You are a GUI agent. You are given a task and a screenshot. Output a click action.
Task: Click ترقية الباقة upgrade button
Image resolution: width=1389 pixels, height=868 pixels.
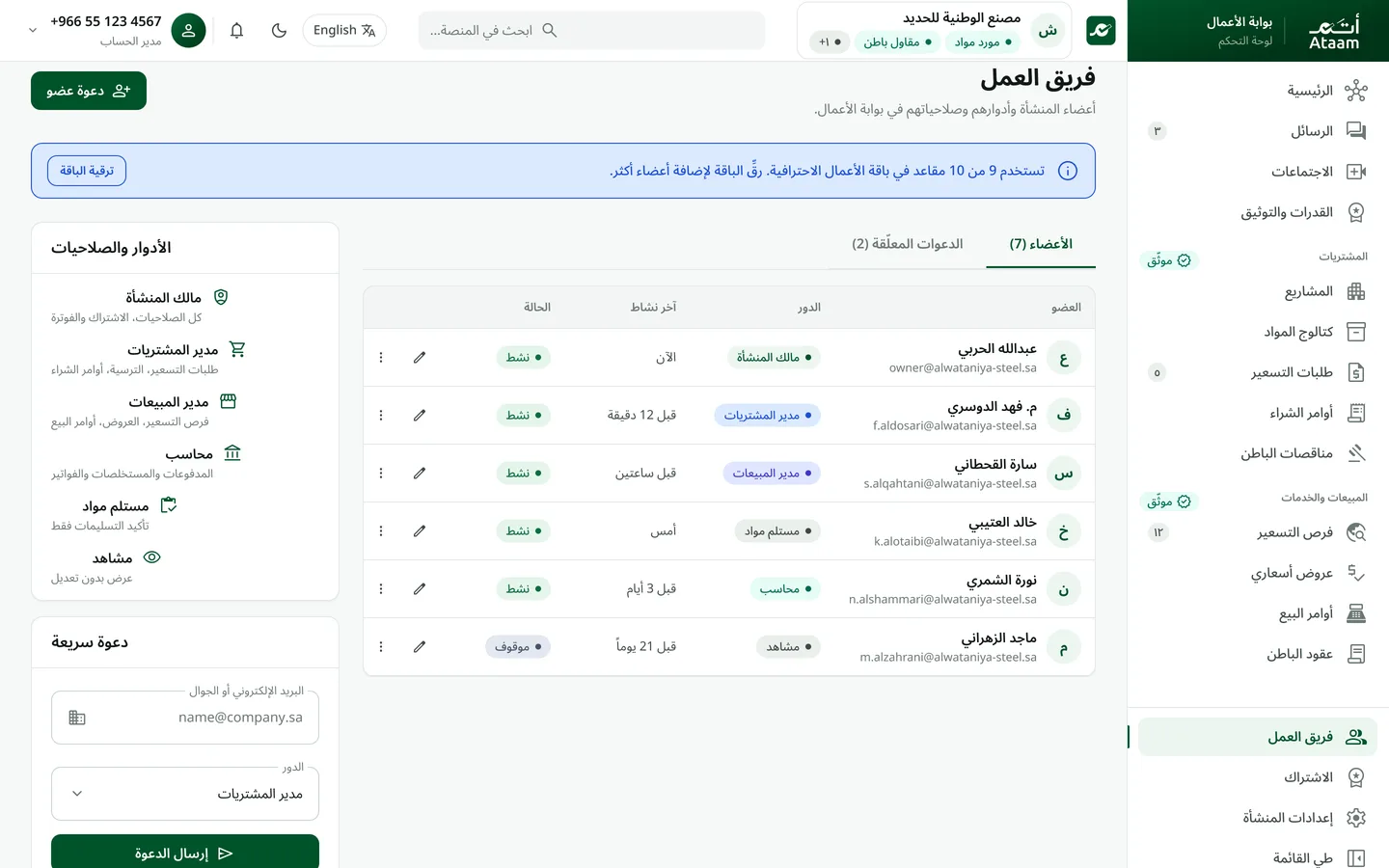pos(87,171)
